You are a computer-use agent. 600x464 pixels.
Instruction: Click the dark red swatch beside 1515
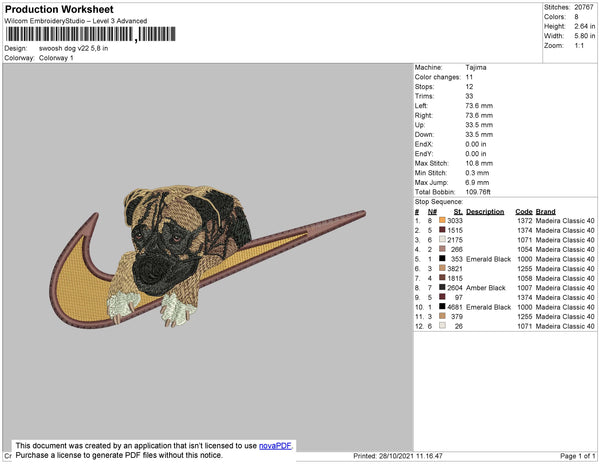click(x=442, y=230)
